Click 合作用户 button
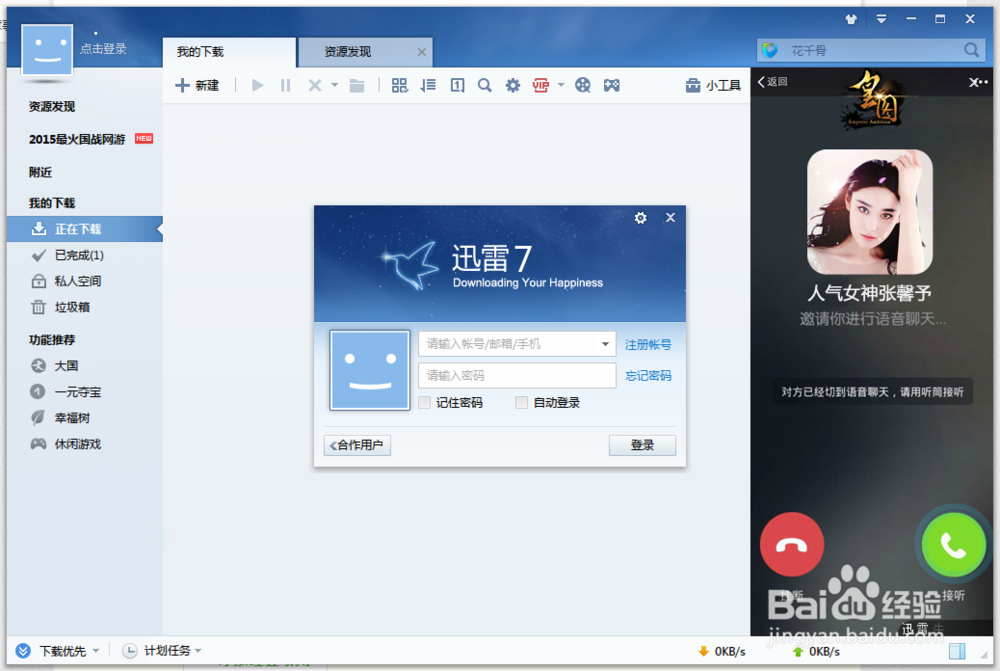The image size is (1000, 671). click(357, 445)
